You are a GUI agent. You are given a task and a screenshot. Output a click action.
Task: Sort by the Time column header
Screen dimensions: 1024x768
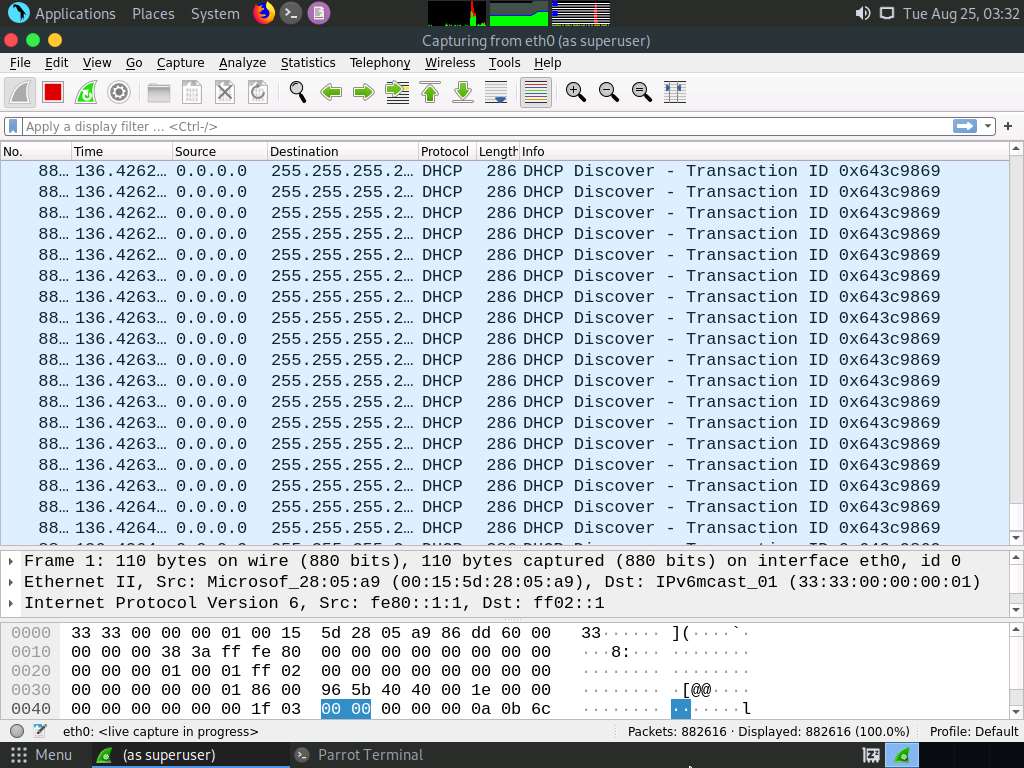pos(121,152)
